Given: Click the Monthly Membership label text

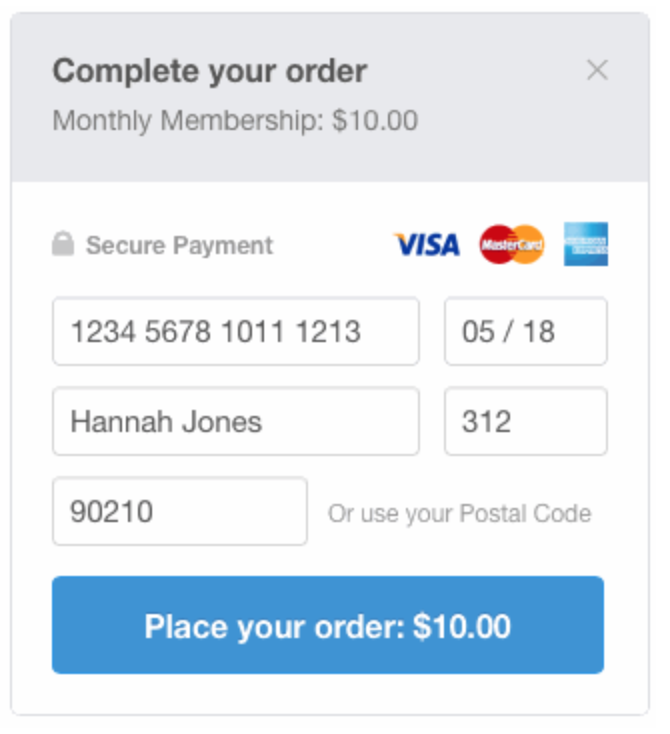Looking at the screenshot, I should tap(188, 121).
